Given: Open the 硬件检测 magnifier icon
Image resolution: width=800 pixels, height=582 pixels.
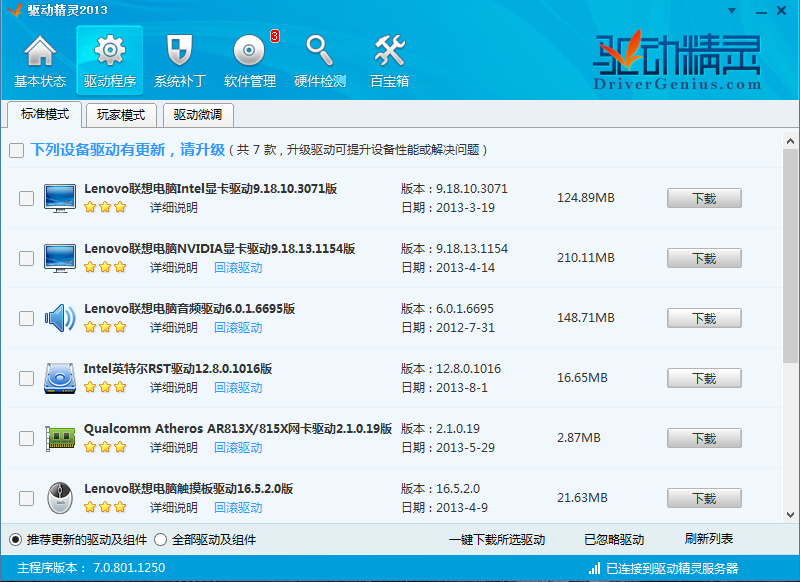Looking at the screenshot, I should click(319, 50).
